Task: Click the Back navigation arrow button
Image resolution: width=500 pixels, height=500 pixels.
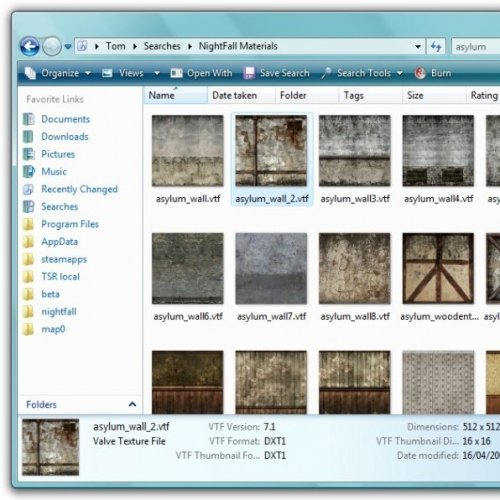Action: point(30,46)
